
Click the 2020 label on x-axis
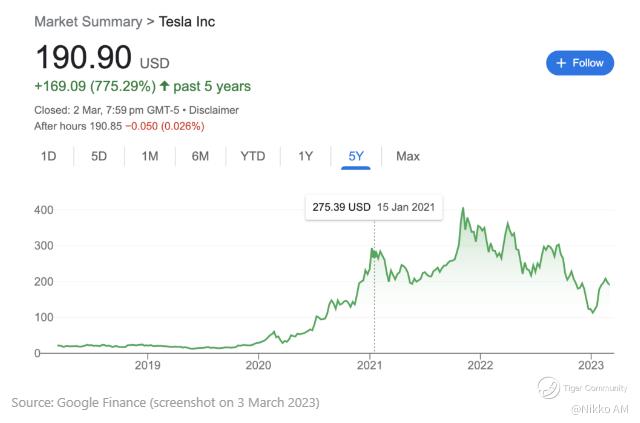pos(259,365)
